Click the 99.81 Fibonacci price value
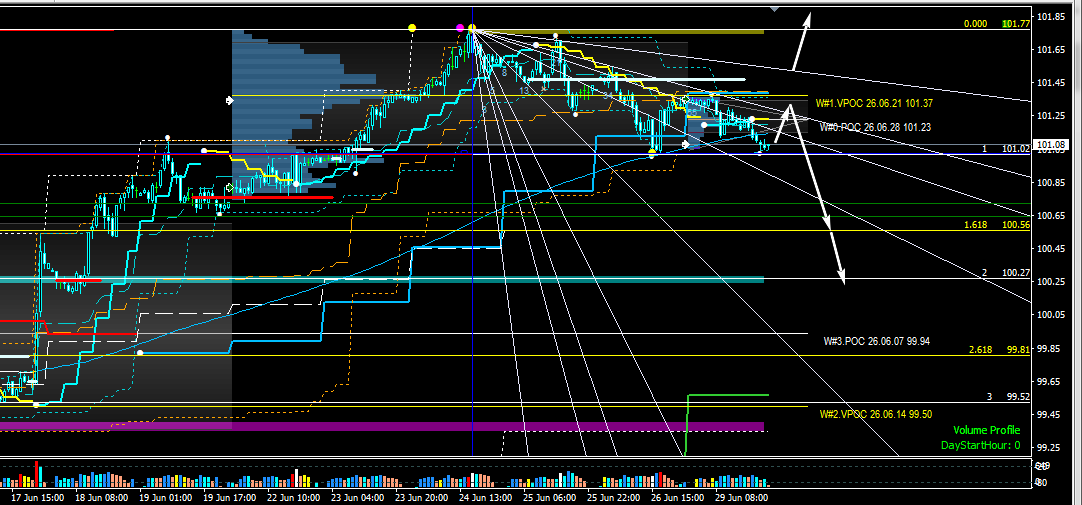 [x=1019, y=350]
